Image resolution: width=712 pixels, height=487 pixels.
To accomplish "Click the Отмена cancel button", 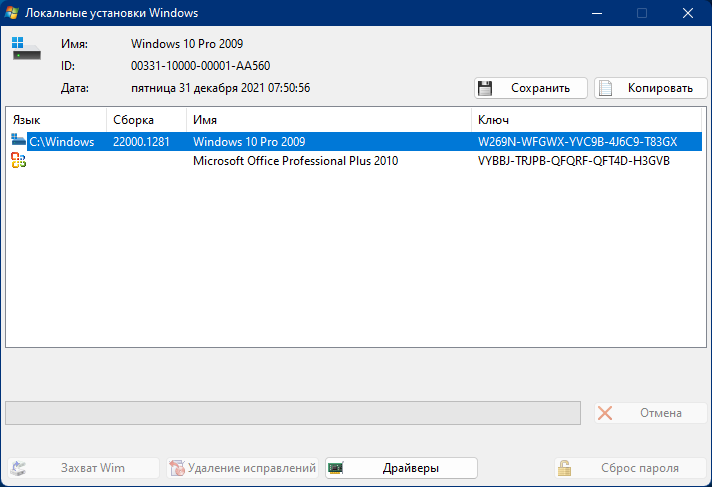I will [x=651, y=413].
